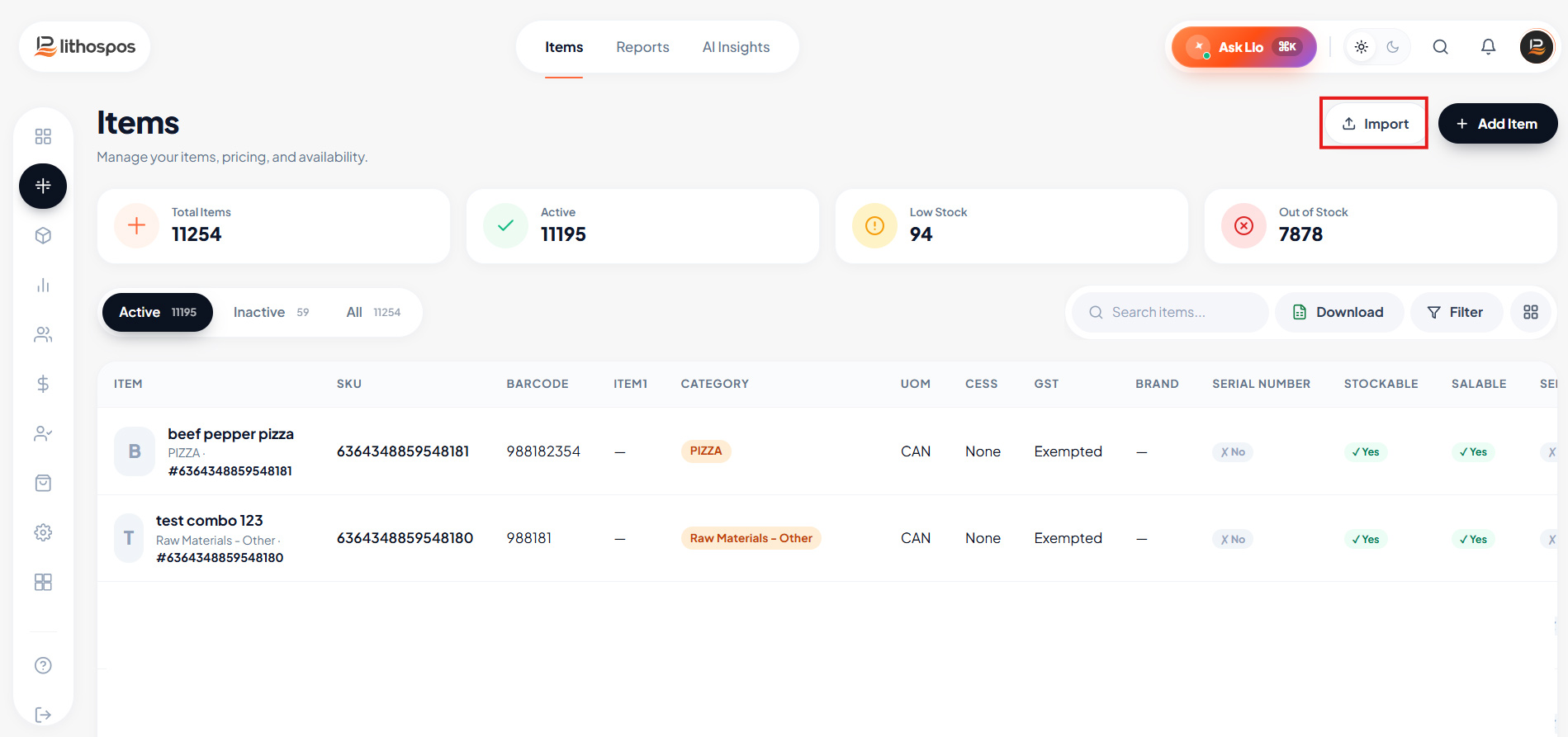Image resolution: width=1568 pixels, height=737 pixels.
Task: Open the Filter options
Action: 1456,312
